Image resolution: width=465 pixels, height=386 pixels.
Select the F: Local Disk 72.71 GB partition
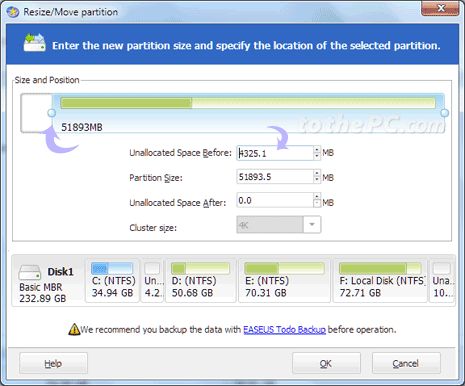(380, 281)
